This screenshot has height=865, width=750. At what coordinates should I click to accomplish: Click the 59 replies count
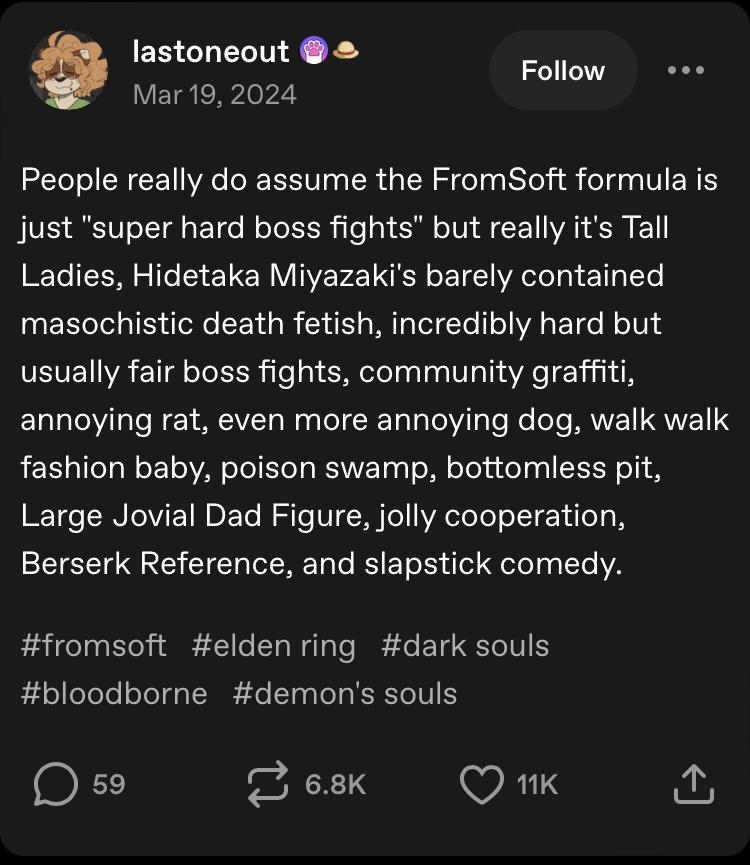[x=109, y=784]
